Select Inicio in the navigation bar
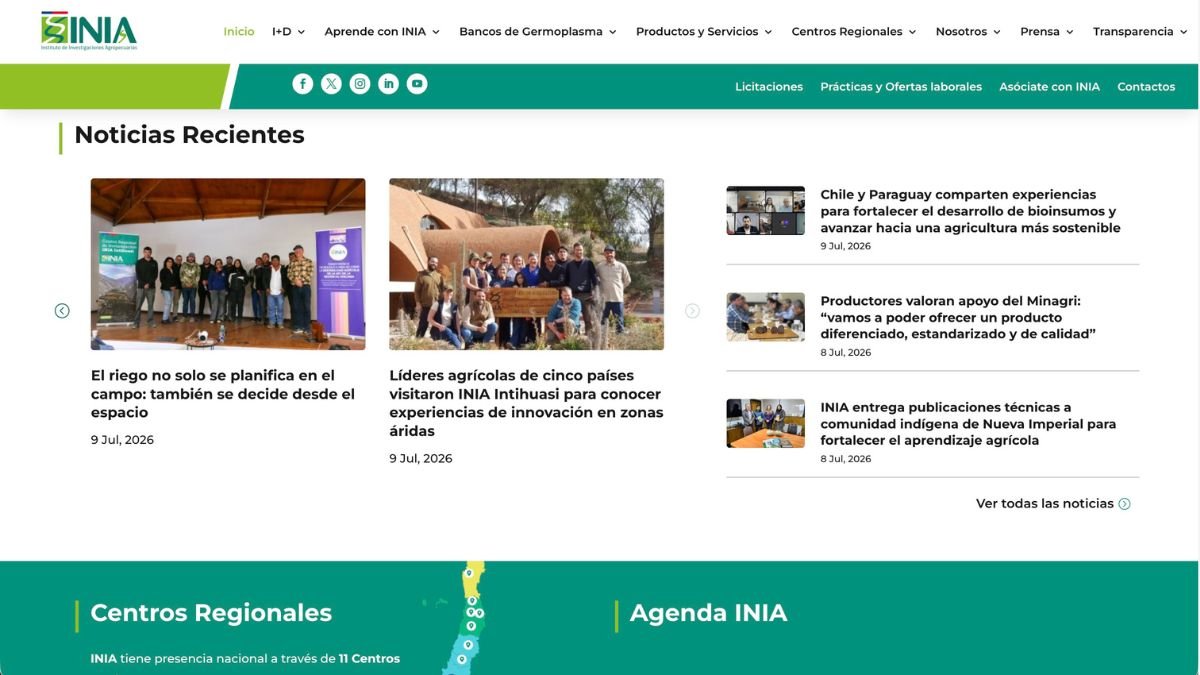Image resolution: width=1200 pixels, height=675 pixels. [239, 32]
